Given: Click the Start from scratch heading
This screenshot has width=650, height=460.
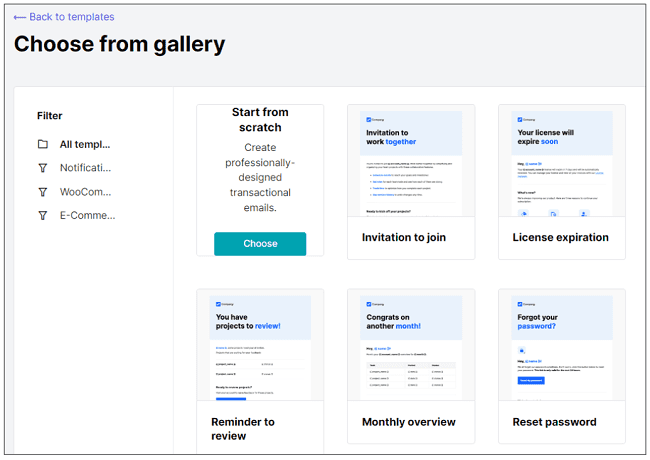Looking at the screenshot, I should pos(260,120).
